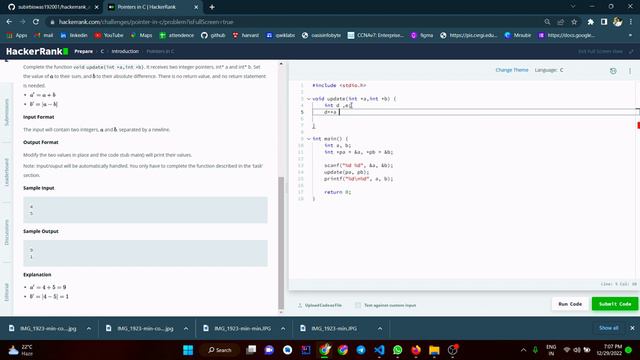Click the HackerRank logo
640x360 pixels.
click(37, 51)
